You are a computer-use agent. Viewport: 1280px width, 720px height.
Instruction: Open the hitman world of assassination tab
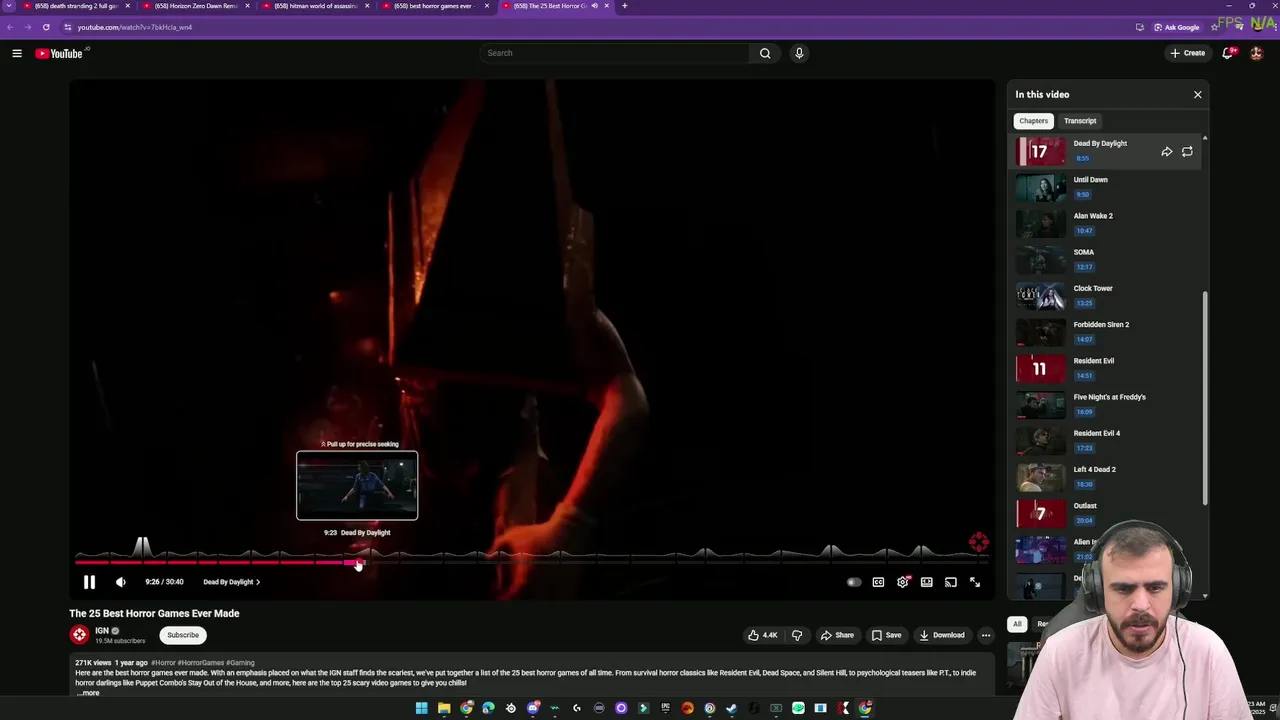pyautogui.click(x=317, y=6)
